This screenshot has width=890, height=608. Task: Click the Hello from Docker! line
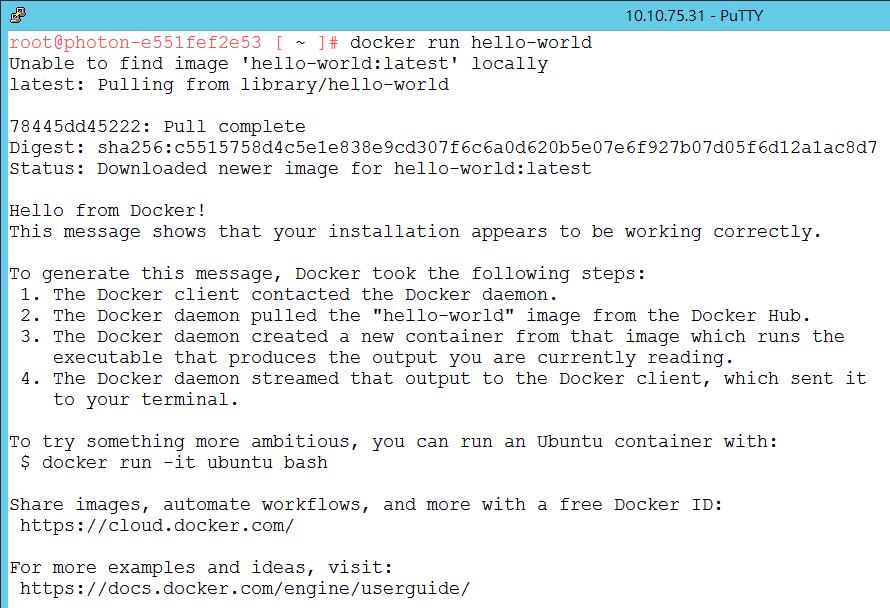pyautogui.click(x=107, y=211)
